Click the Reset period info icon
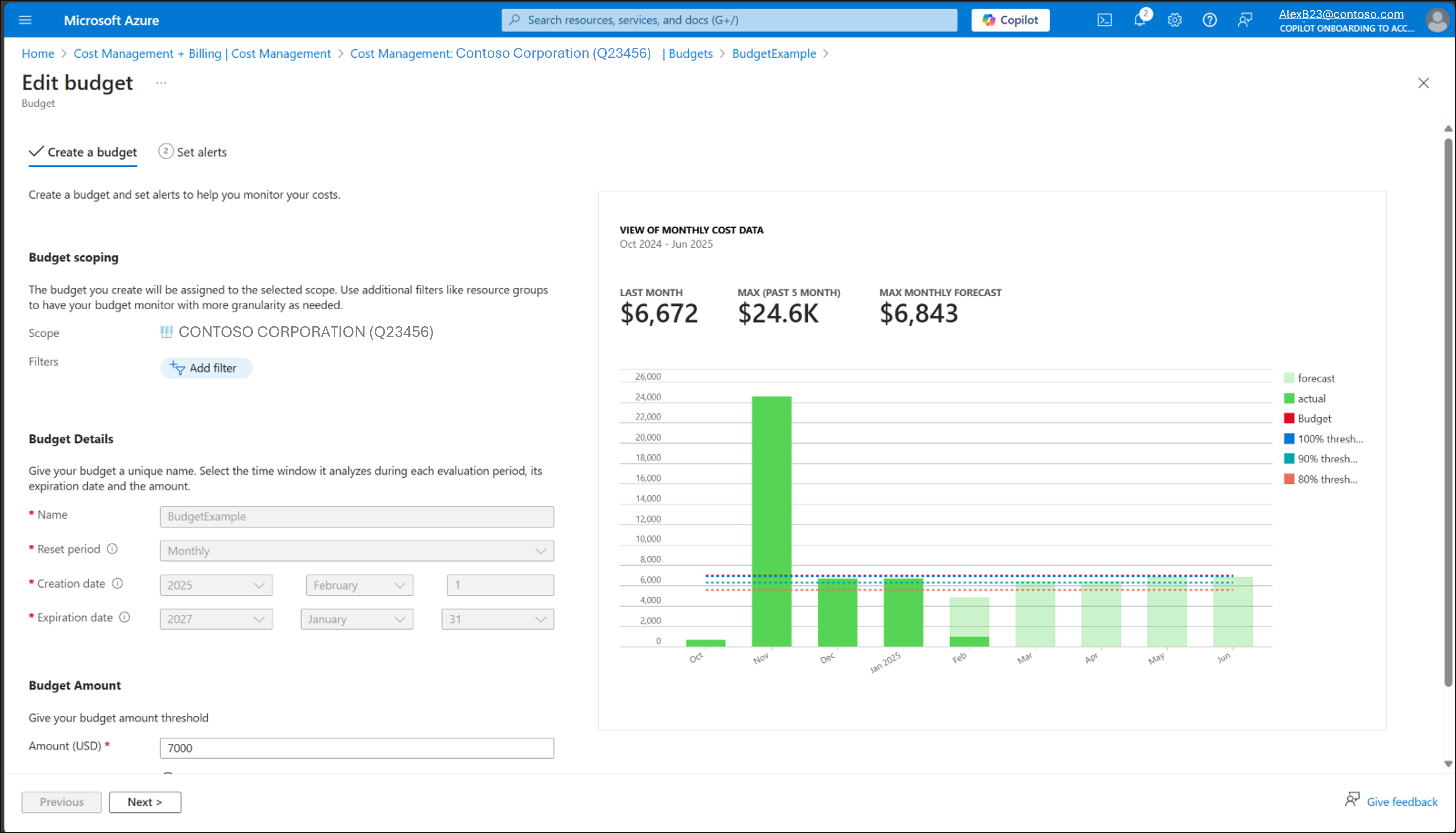1456x833 pixels. point(112,549)
